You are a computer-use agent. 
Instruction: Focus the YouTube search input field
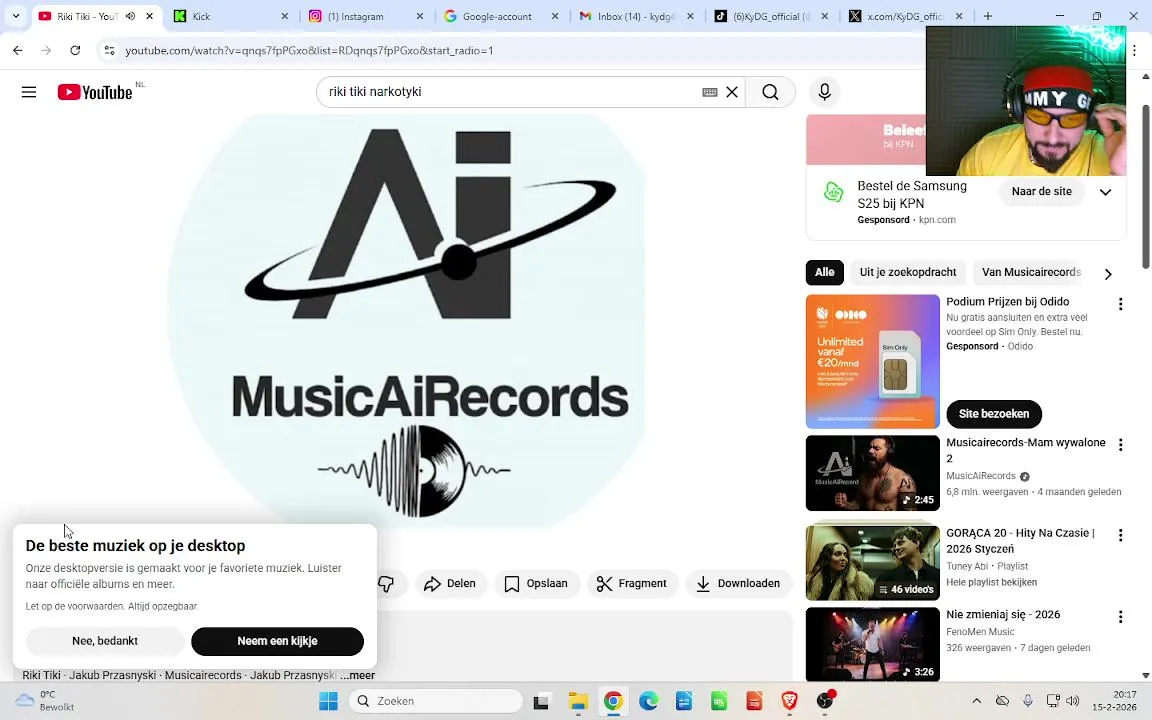[x=511, y=92]
